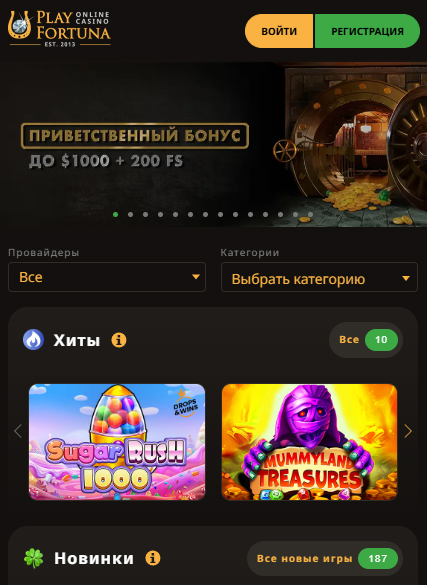Expand the Выбрать категорию dropdown
The width and height of the screenshot is (427, 585).
point(319,277)
